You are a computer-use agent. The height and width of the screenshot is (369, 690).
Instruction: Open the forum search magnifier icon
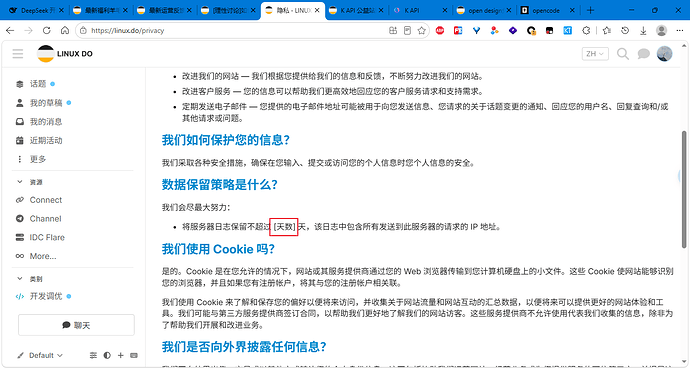coord(623,54)
